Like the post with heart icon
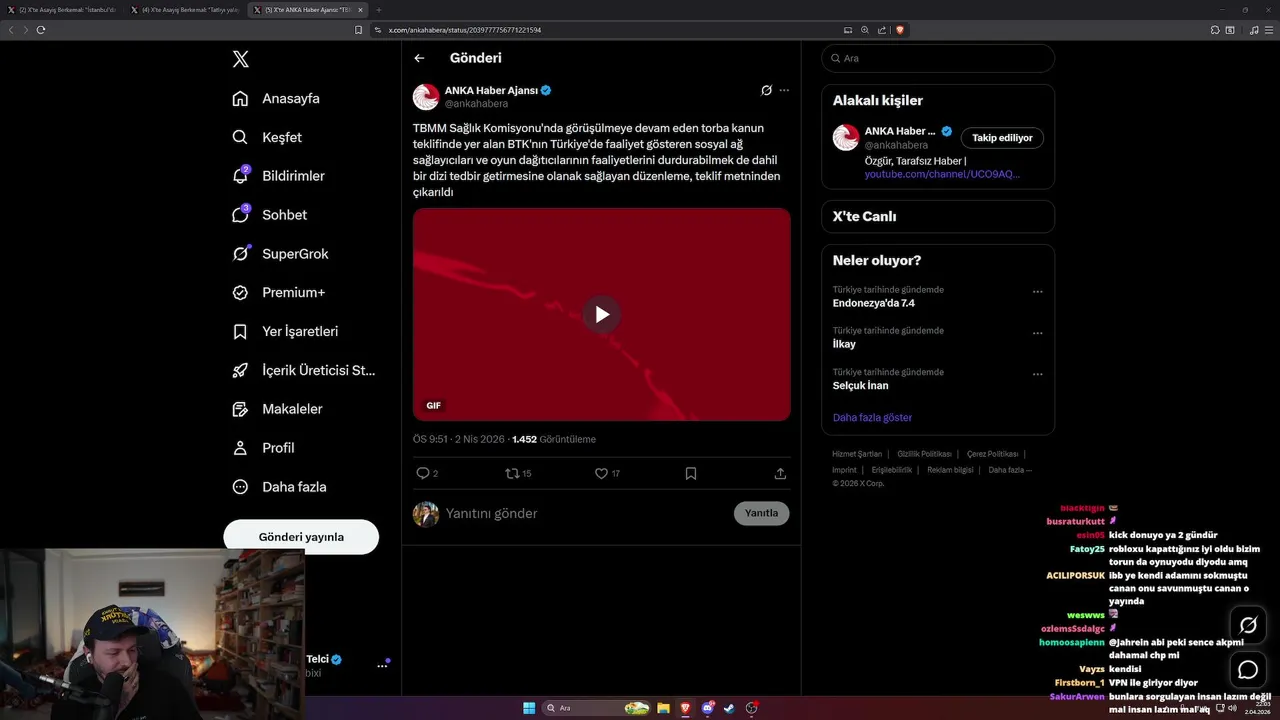This screenshot has width=1280, height=720. (601, 473)
